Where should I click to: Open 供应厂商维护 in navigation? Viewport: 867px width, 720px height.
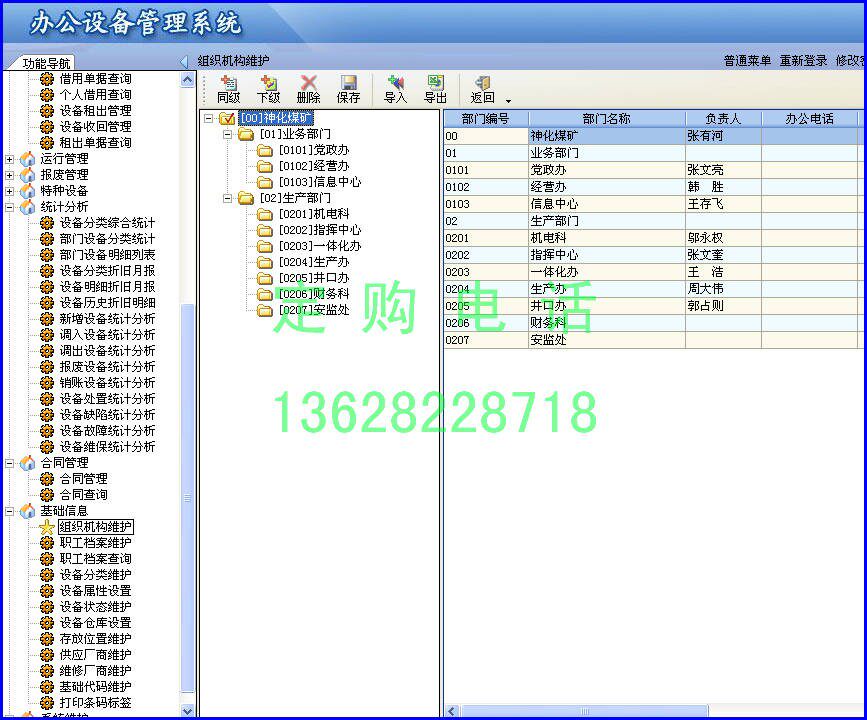96,655
